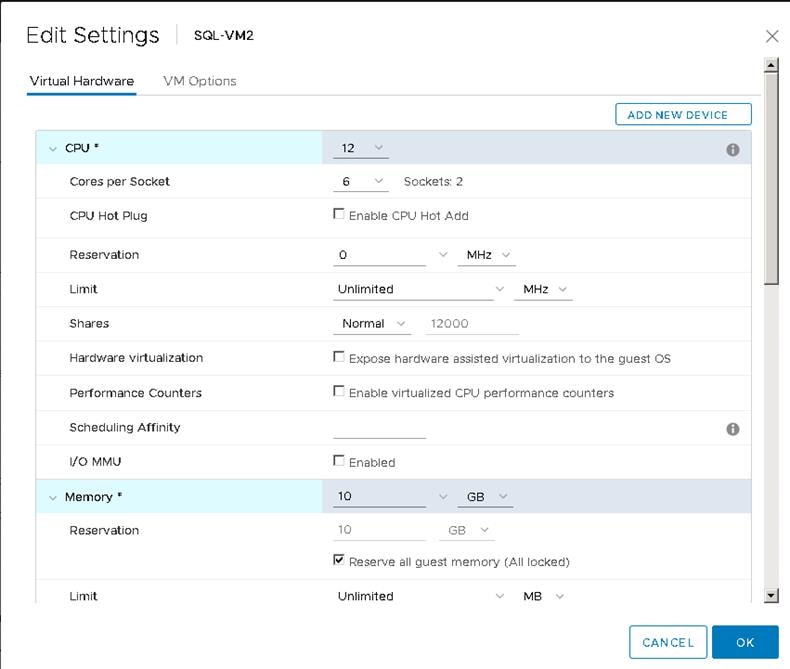Collapse the CPU section chevron

[53, 149]
